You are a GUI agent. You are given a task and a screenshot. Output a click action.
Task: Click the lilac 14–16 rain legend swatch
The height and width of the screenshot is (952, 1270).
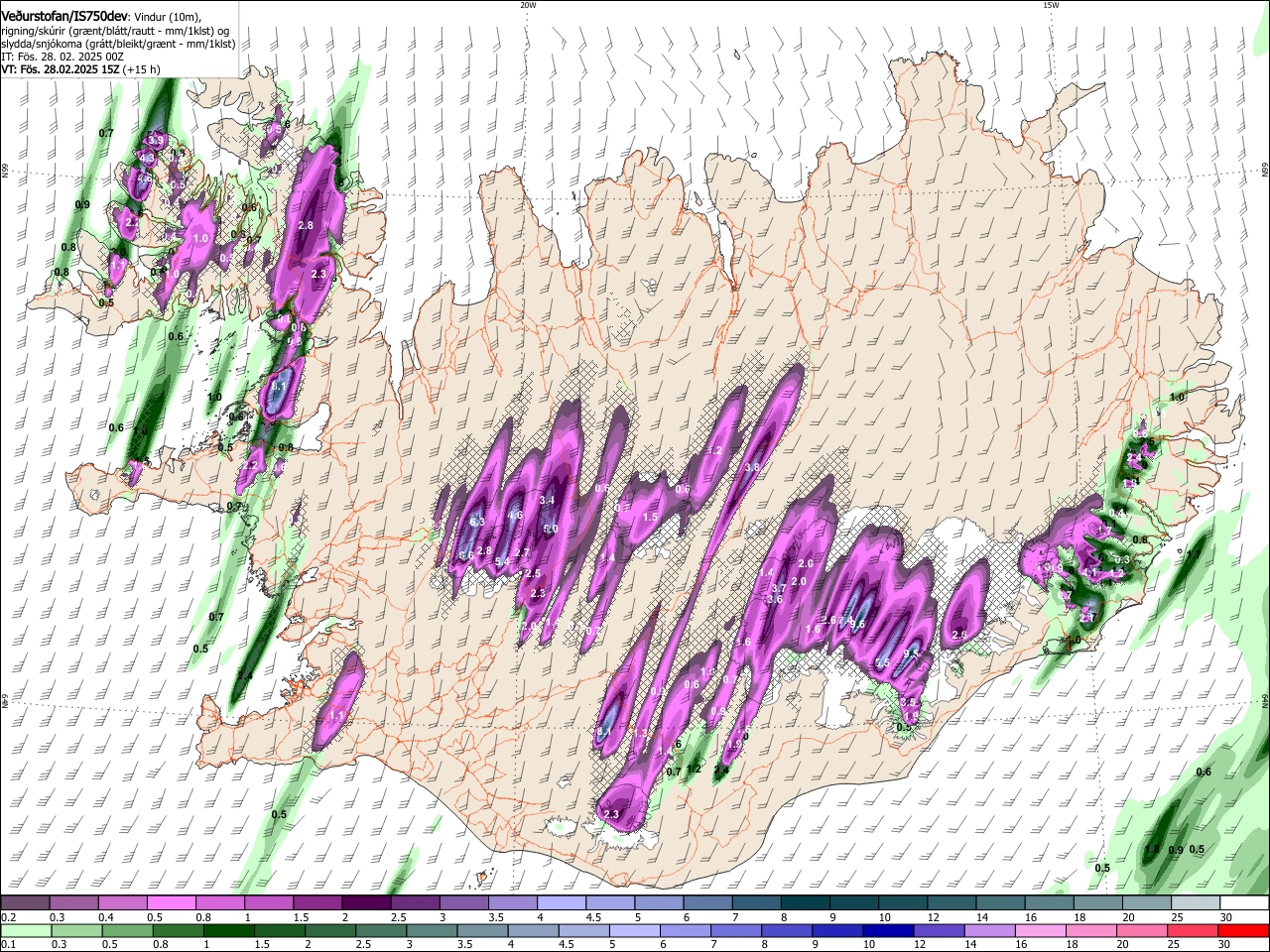pos(990,930)
